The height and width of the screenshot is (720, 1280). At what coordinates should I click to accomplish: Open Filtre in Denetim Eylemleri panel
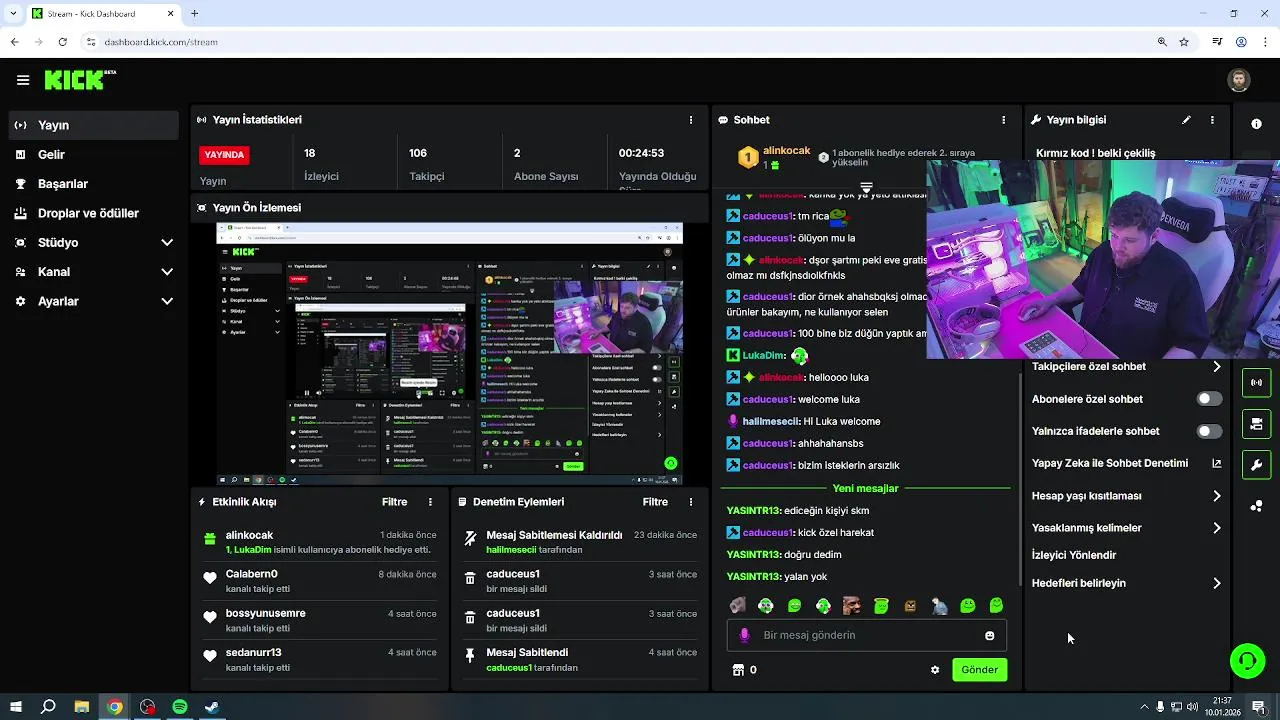click(655, 502)
